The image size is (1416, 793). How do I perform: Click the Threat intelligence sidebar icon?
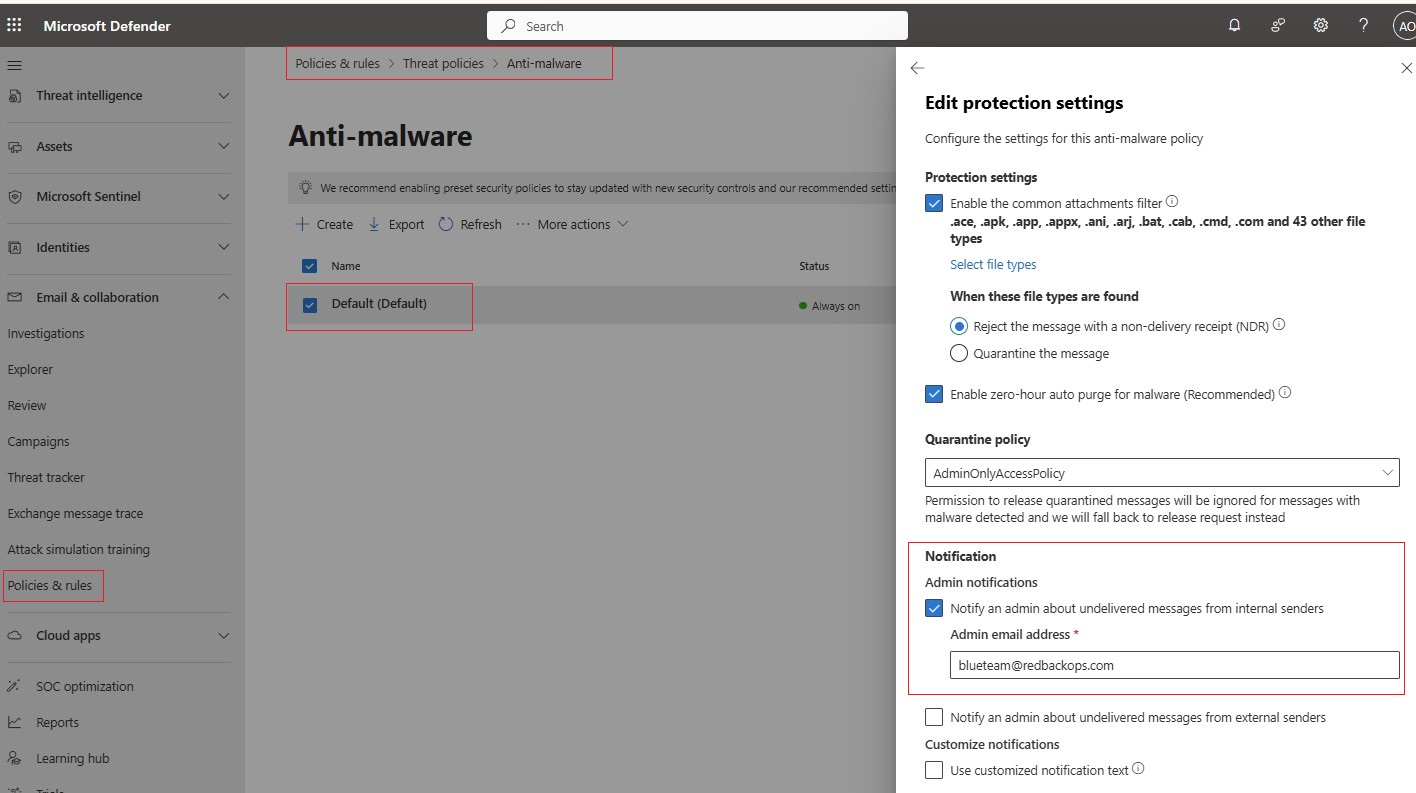click(x=15, y=96)
